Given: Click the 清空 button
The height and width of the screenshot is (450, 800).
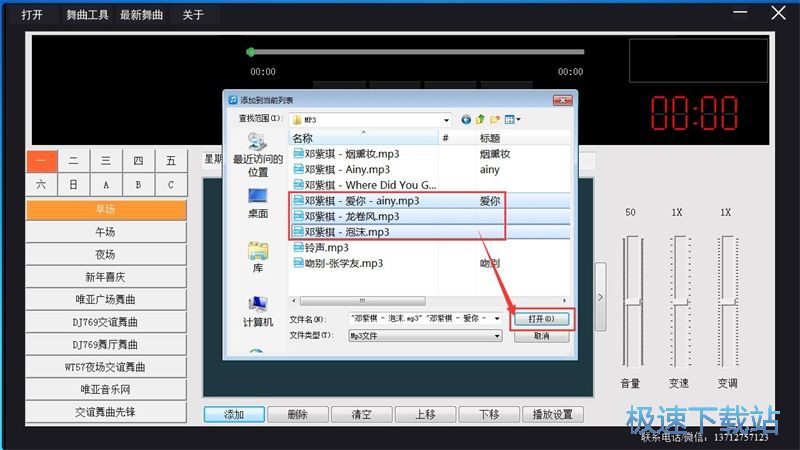Looking at the screenshot, I should click(361, 414).
